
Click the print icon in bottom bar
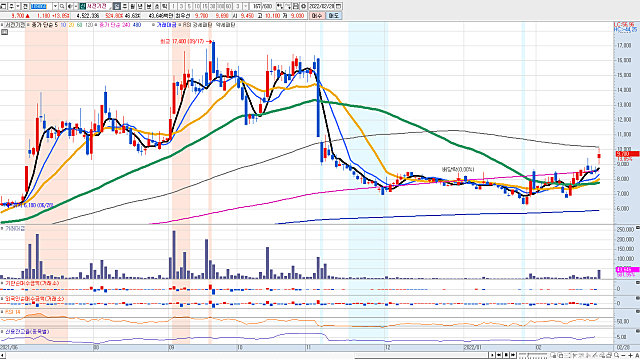tap(609, 355)
